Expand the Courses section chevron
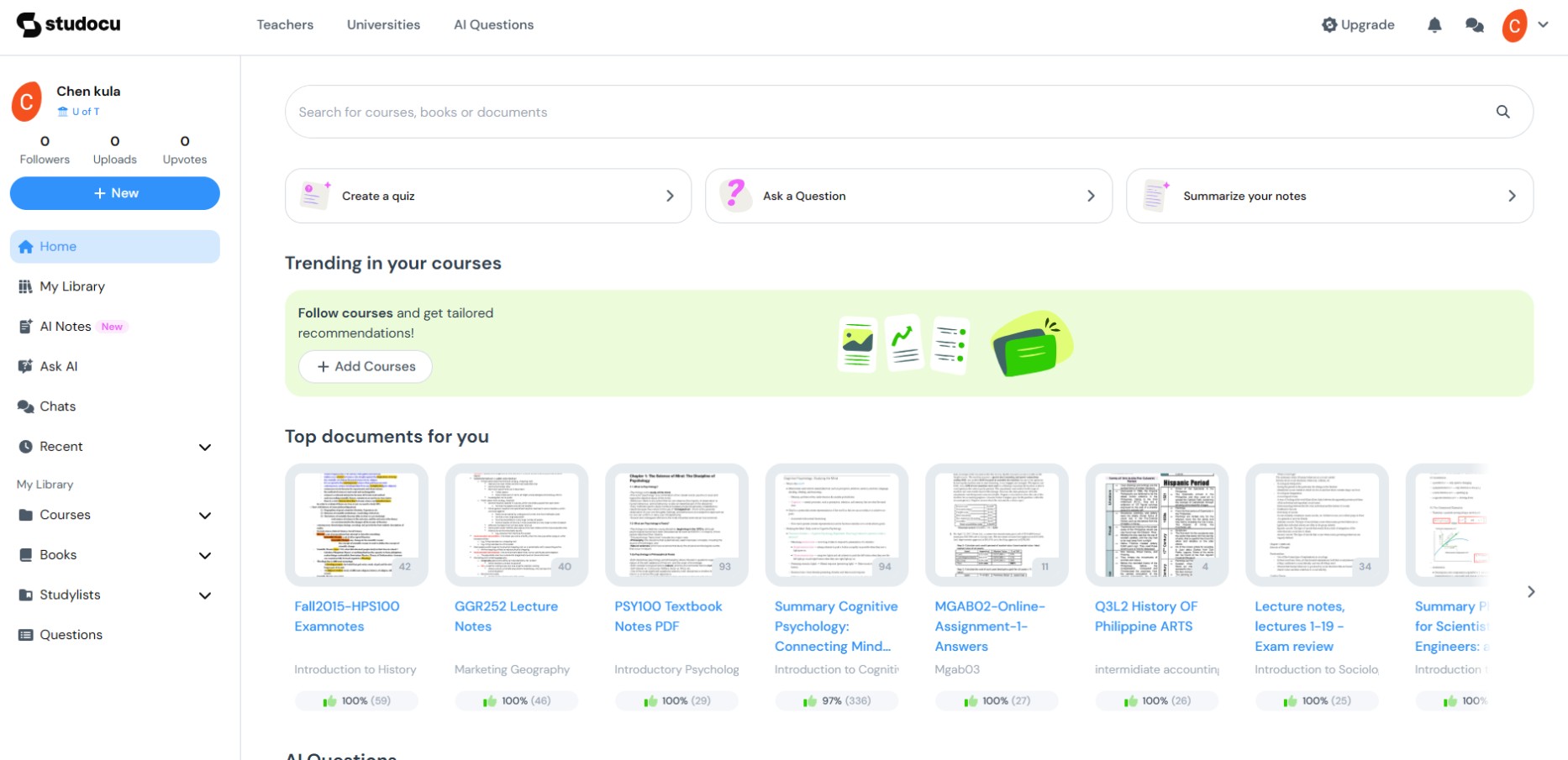This screenshot has height=760, width=1568. (x=204, y=516)
